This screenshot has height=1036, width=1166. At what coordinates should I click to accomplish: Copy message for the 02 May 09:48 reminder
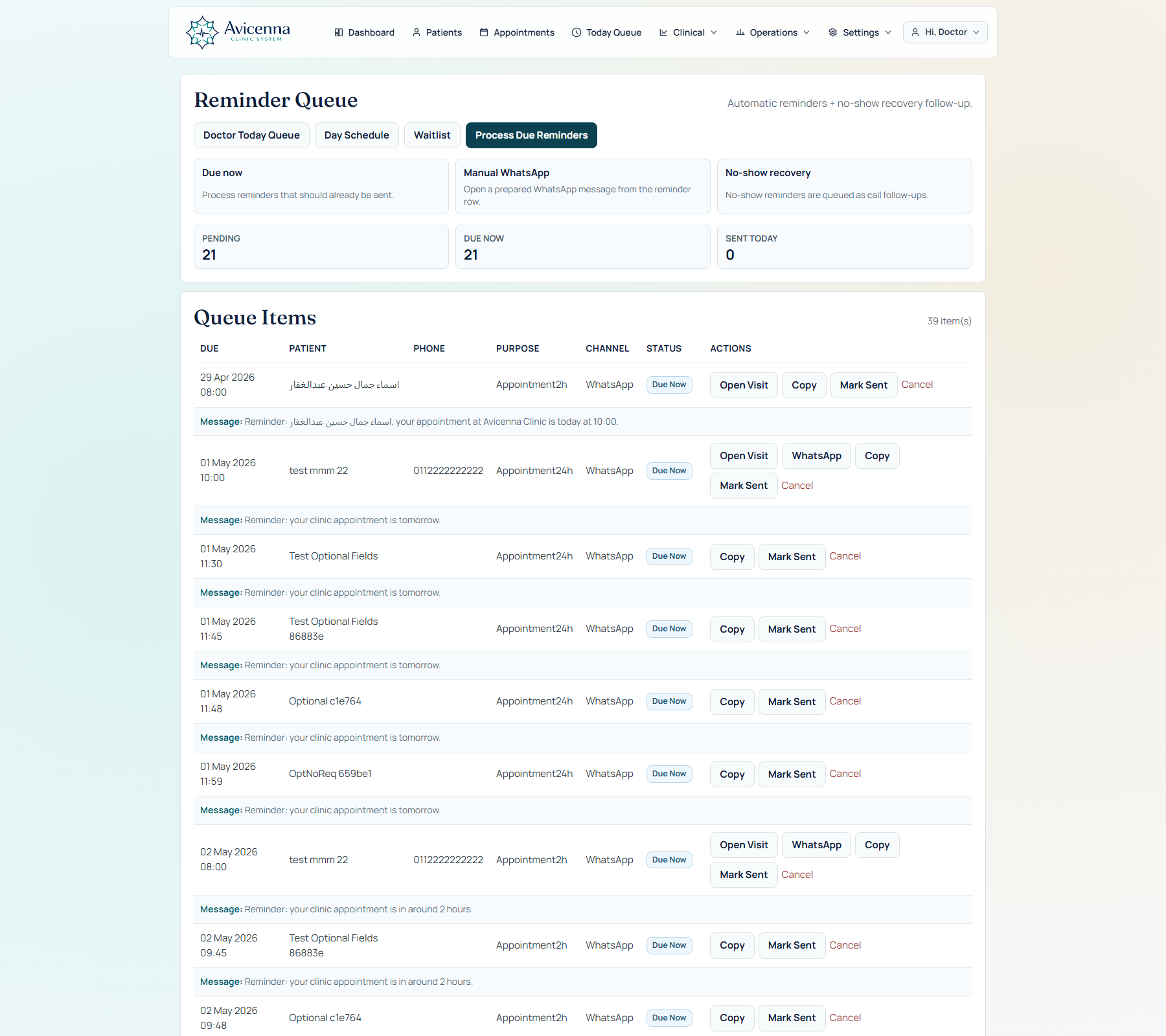pyautogui.click(x=732, y=1019)
